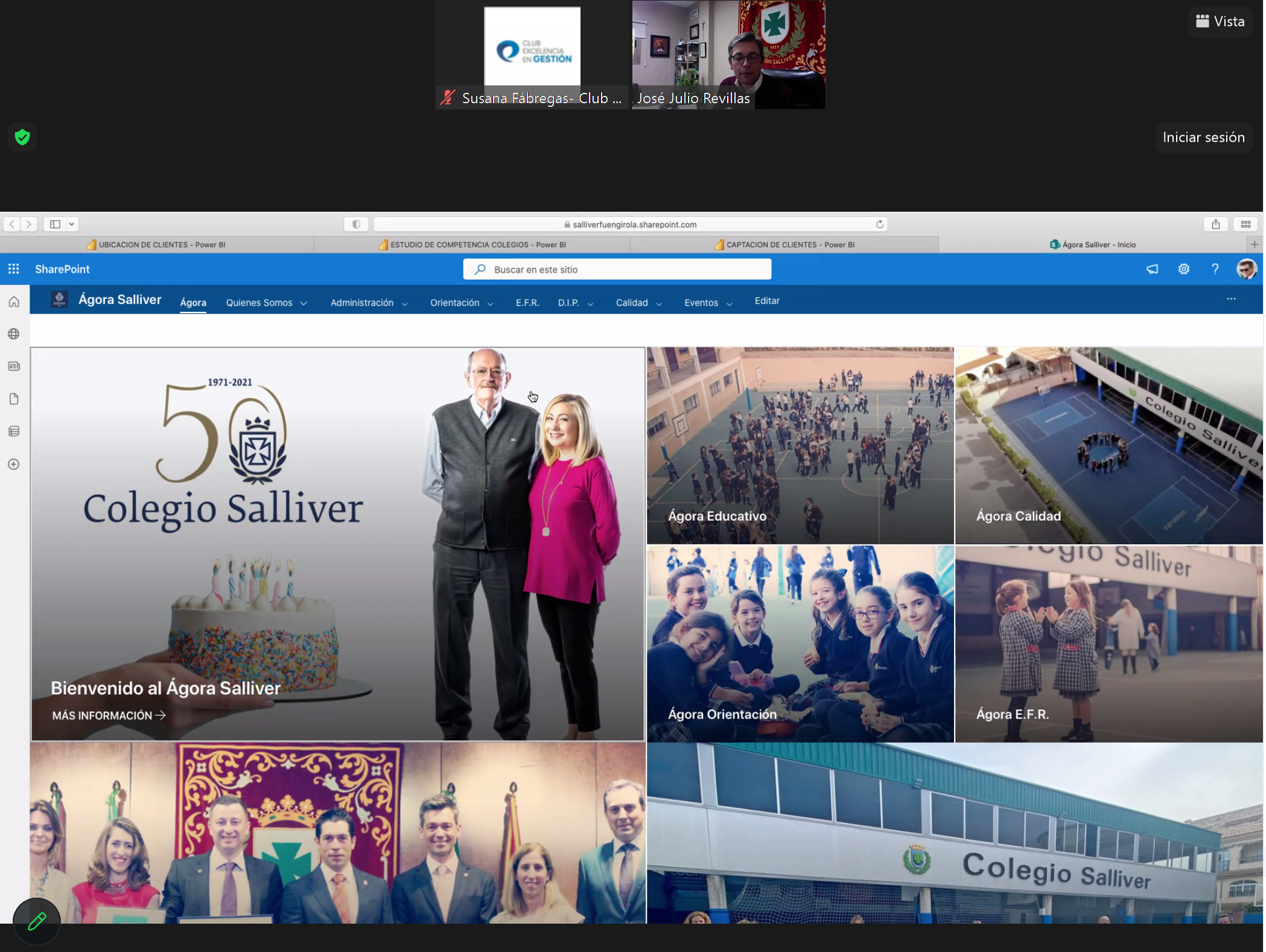The image size is (1266, 952).
Task: Click the create (plus) sidebar icon
Action: pos(14,465)
